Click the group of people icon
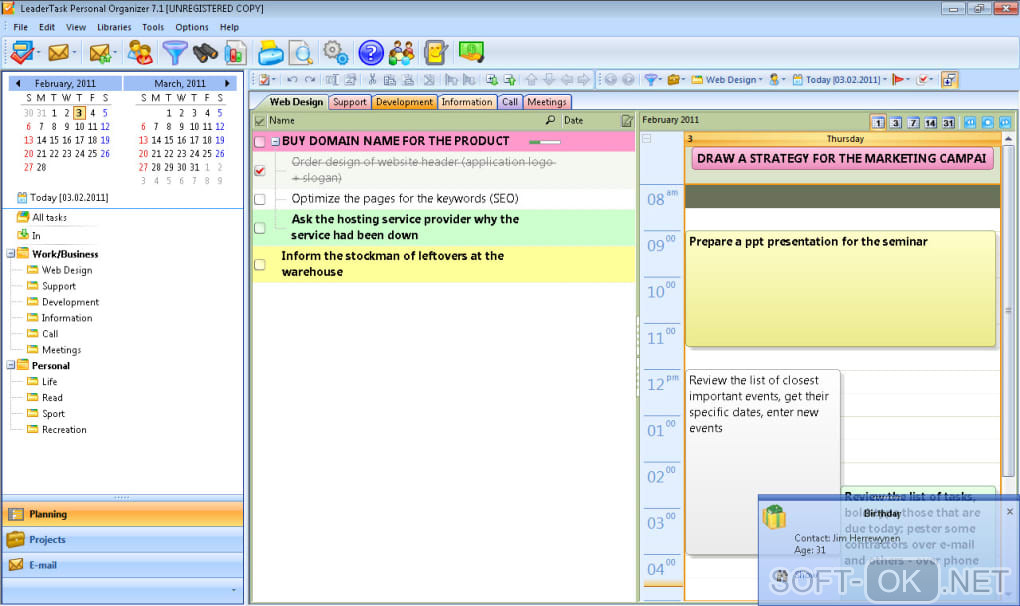 [401, 53]
